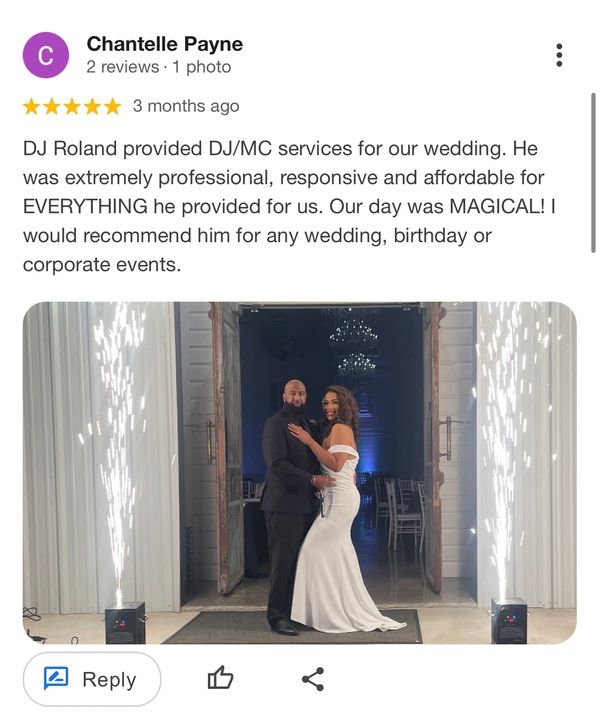Click the fifth gold rating star

coord(112,107)
